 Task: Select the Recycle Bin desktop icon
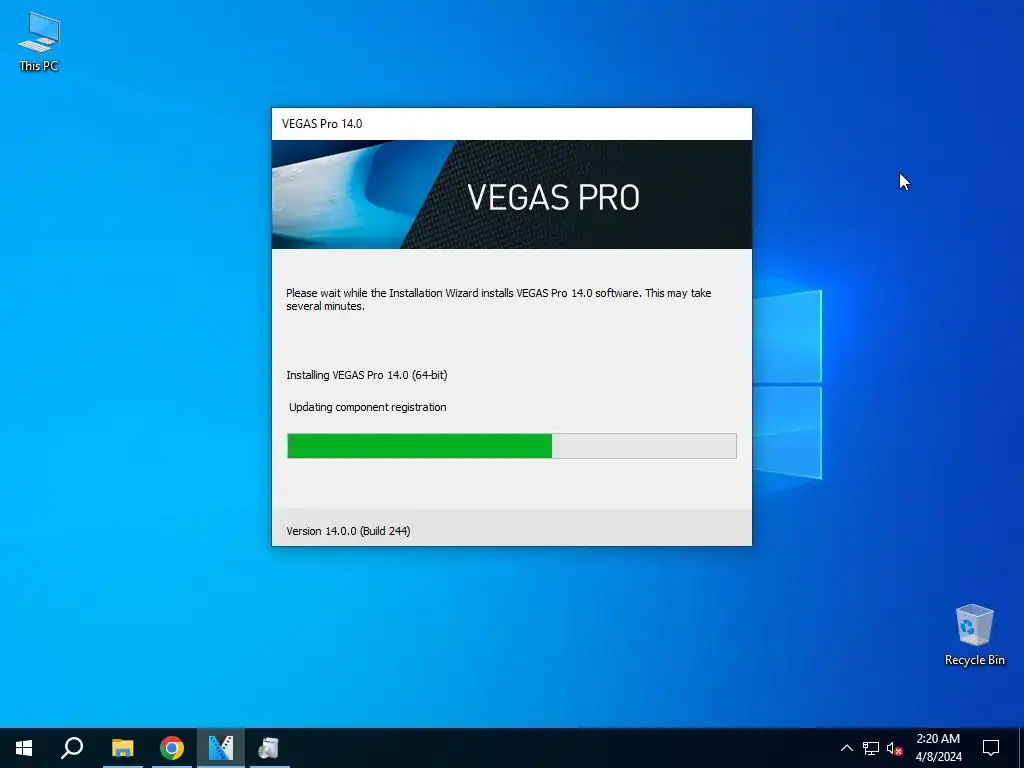(974, 634)
